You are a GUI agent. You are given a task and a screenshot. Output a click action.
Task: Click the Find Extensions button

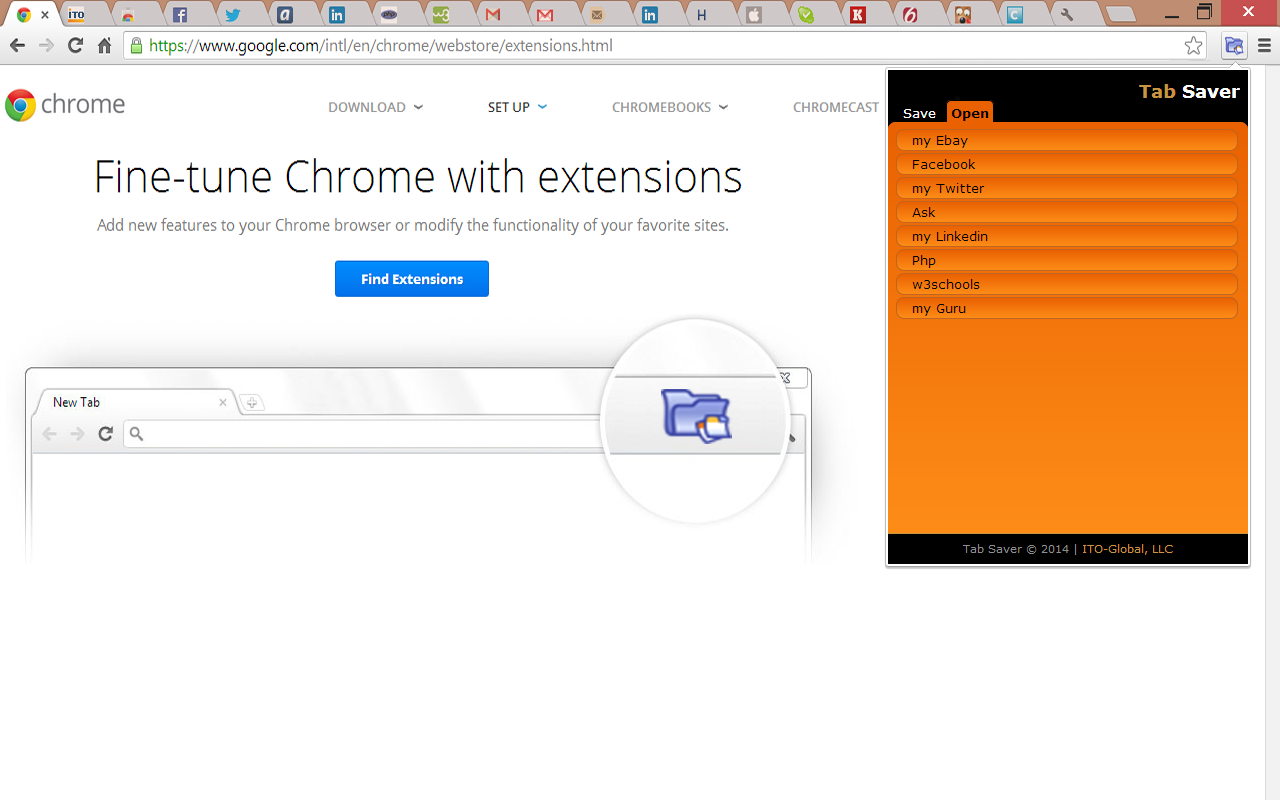click(x=412, y=279)
